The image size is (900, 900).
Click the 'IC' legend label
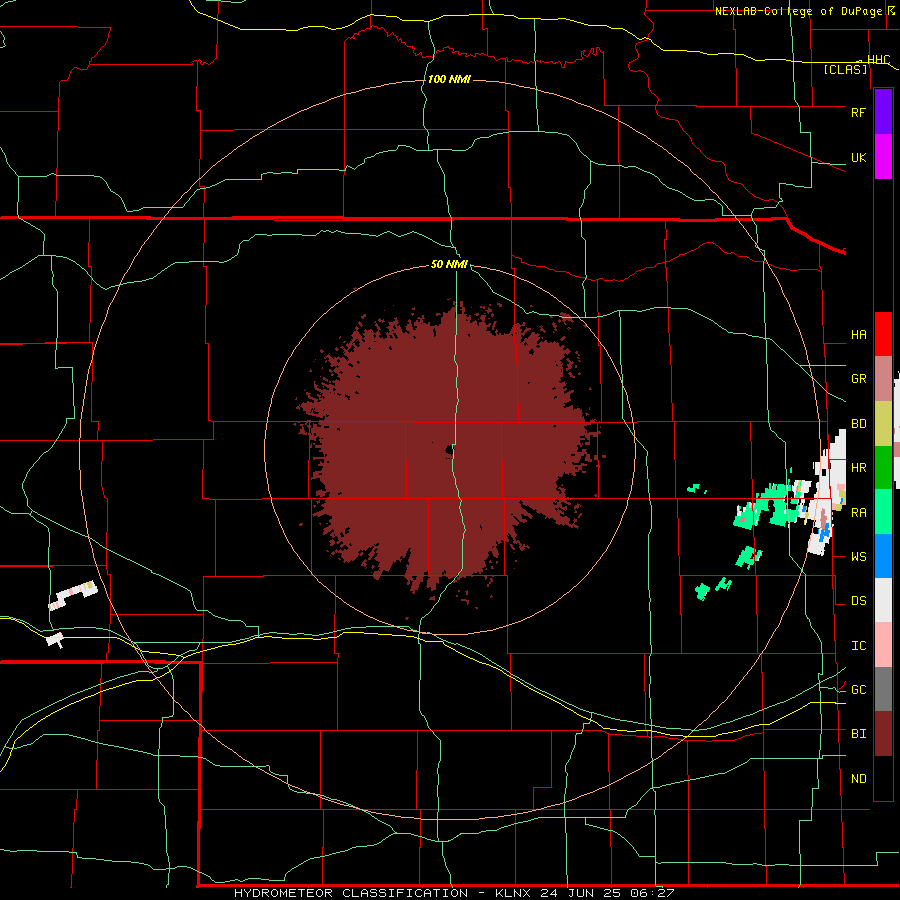coord(858,646)
